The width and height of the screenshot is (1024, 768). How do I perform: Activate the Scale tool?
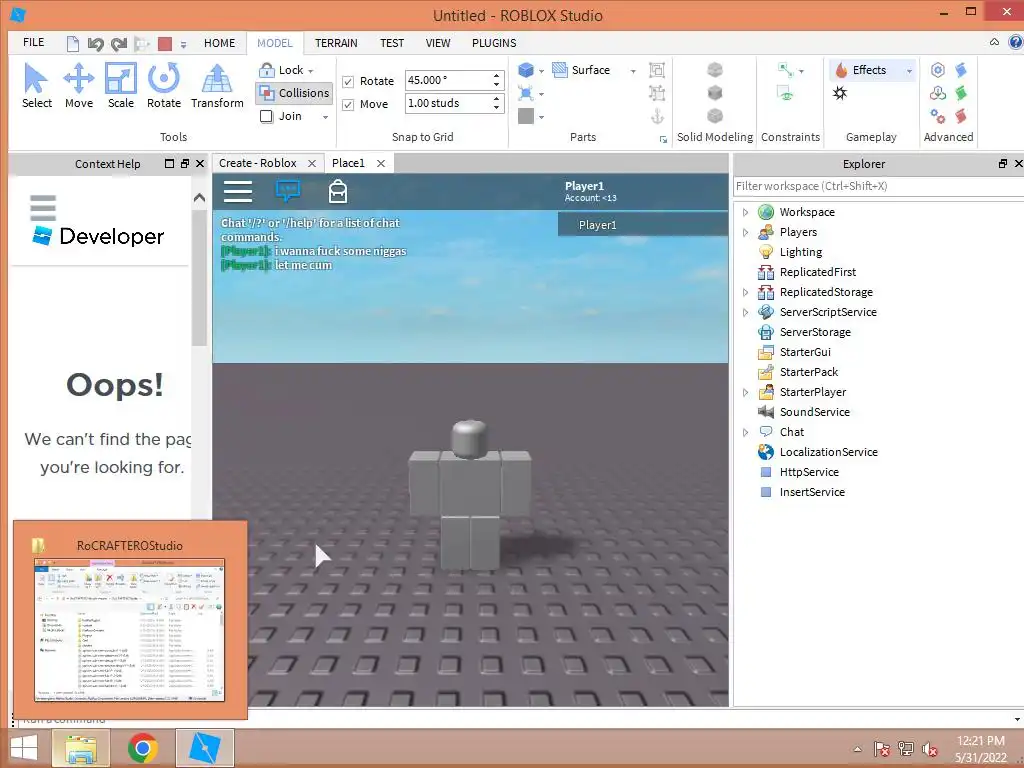click(121, 86)
